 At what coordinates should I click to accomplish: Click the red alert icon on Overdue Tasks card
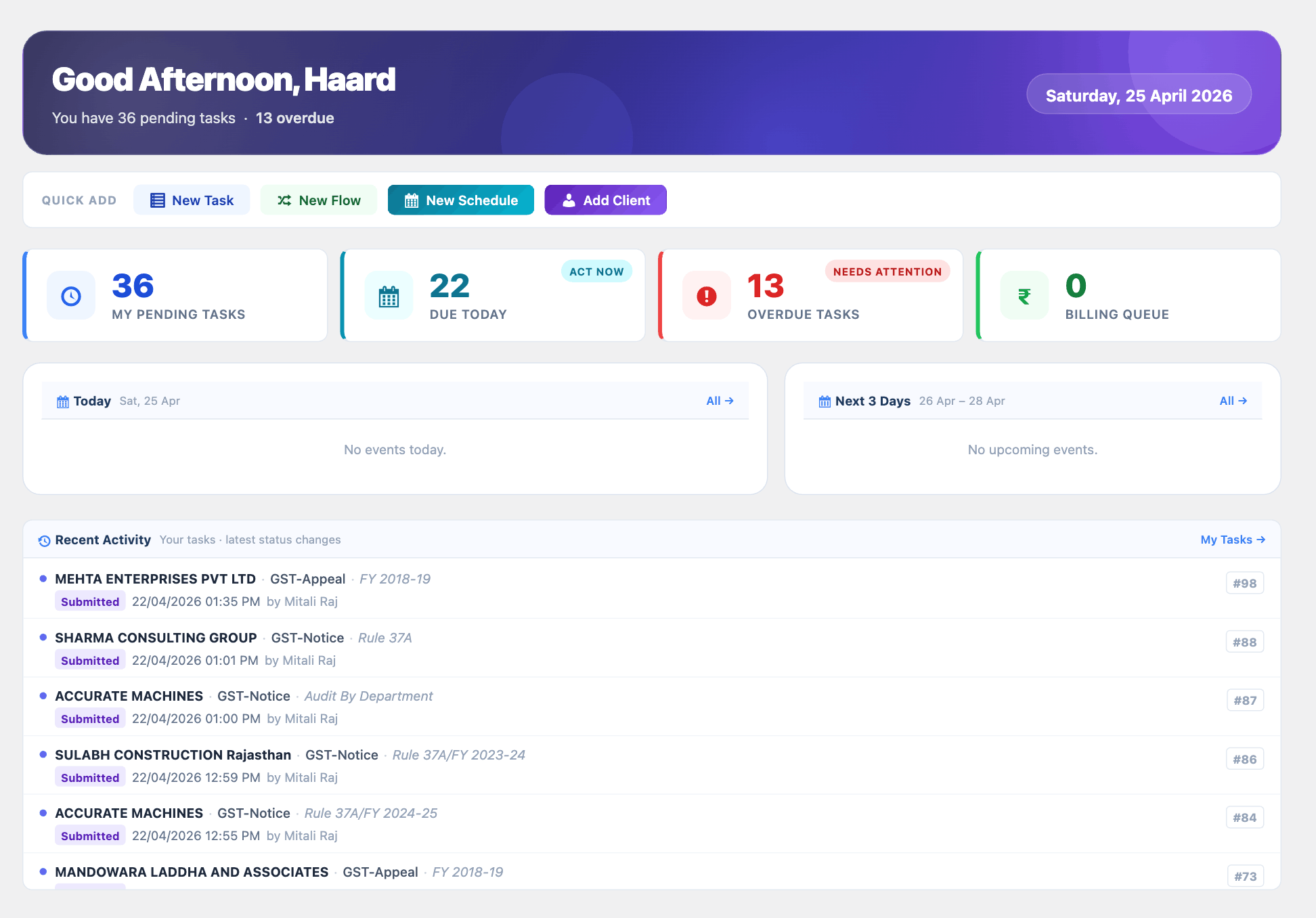pyautogui.click(x=707, y=296)
